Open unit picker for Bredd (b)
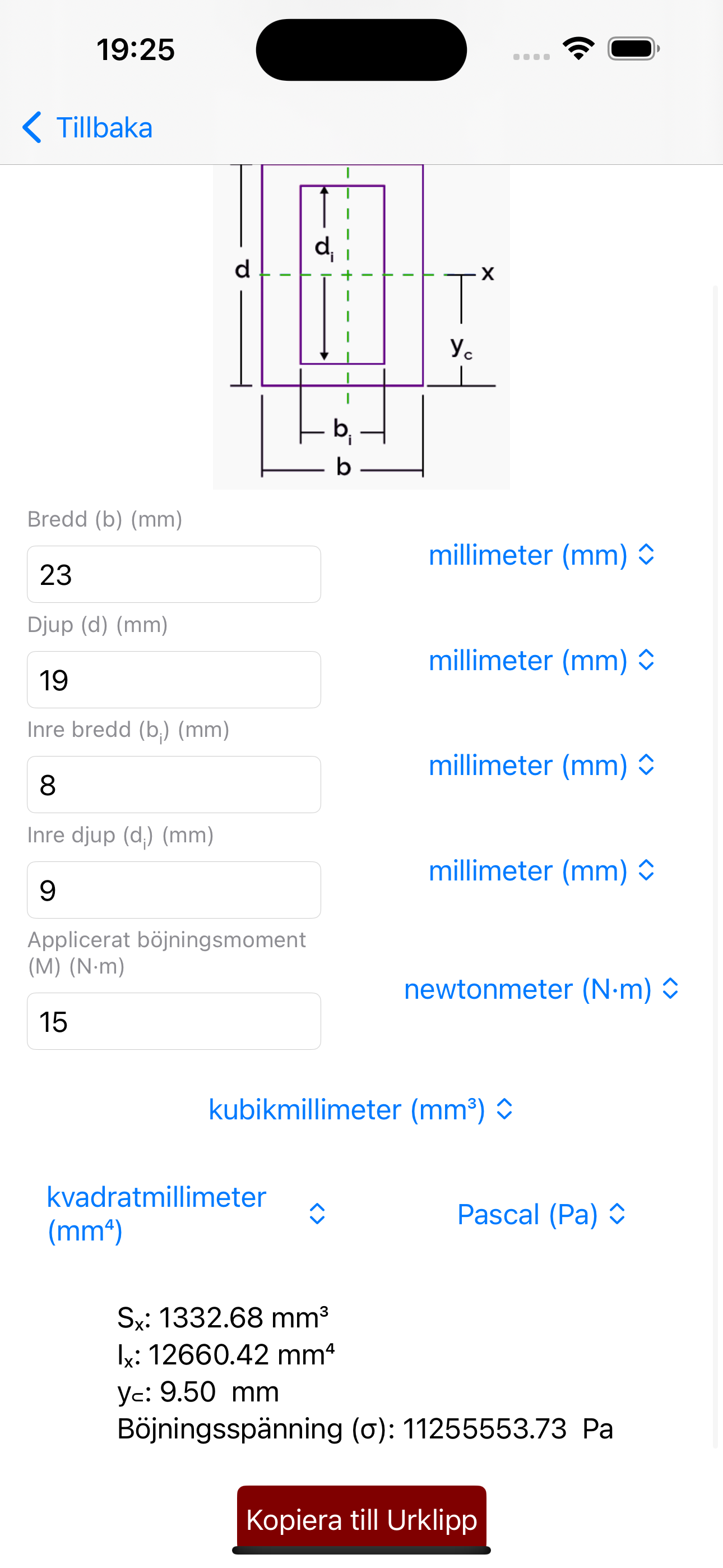This screenshot has height=1568, width=723. pos(541,555)
